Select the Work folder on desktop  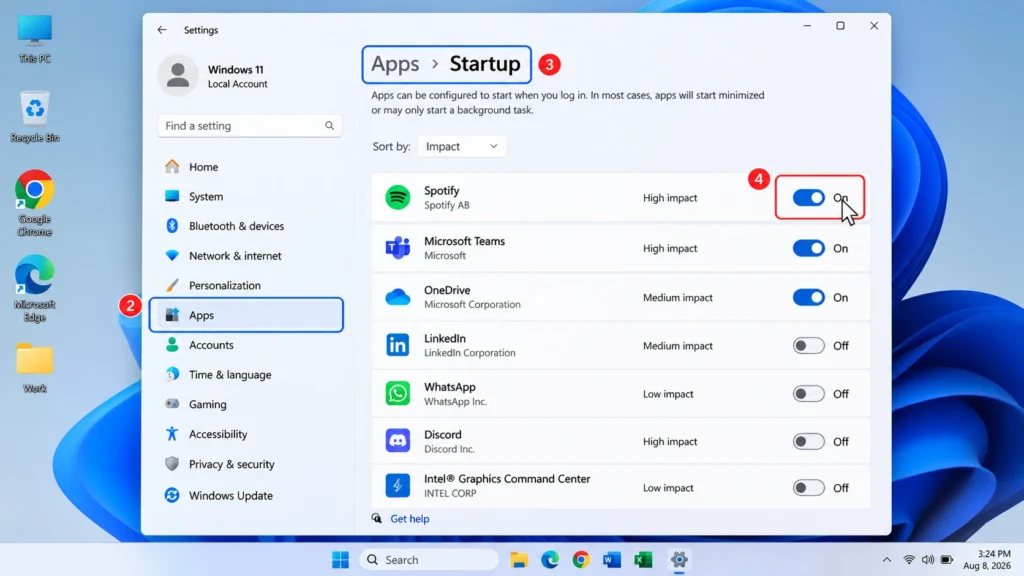35,368
